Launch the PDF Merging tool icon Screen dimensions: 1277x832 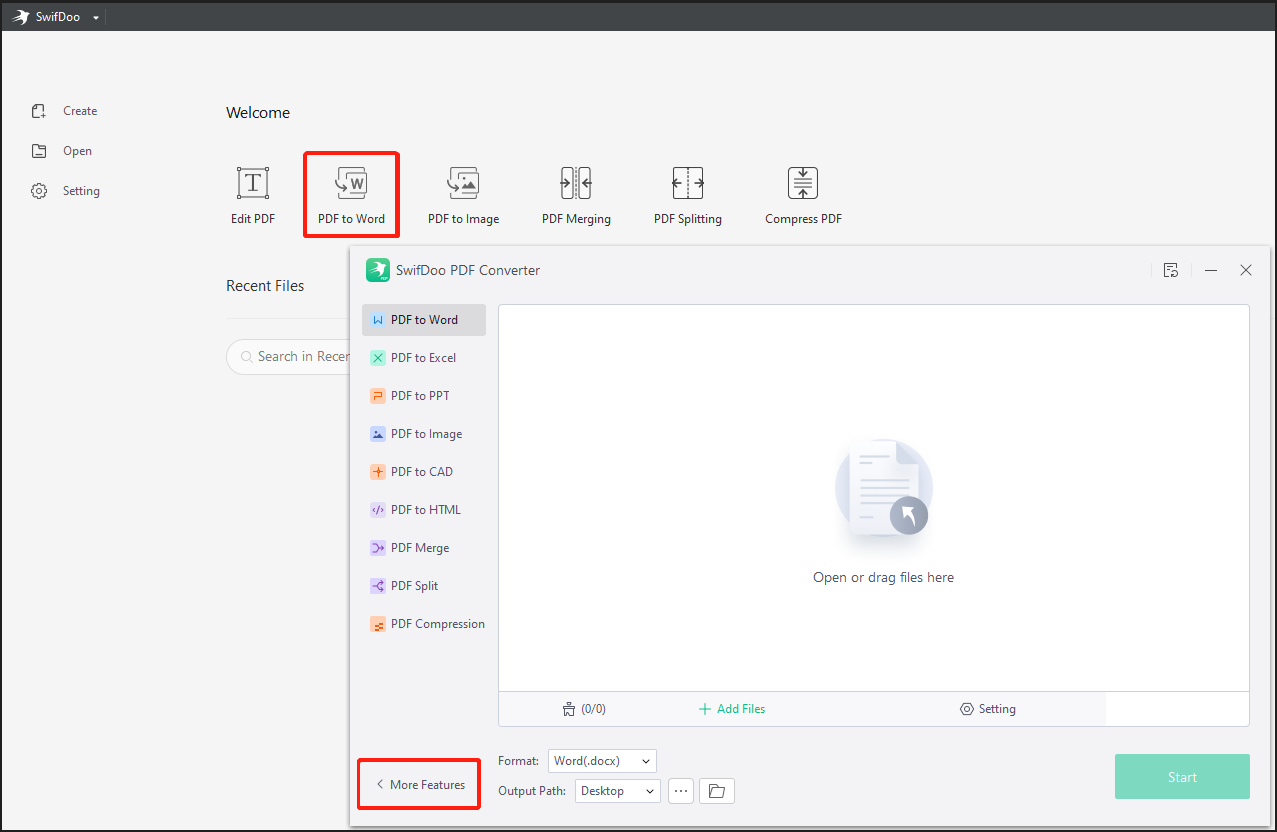click(x=576, y=183)
